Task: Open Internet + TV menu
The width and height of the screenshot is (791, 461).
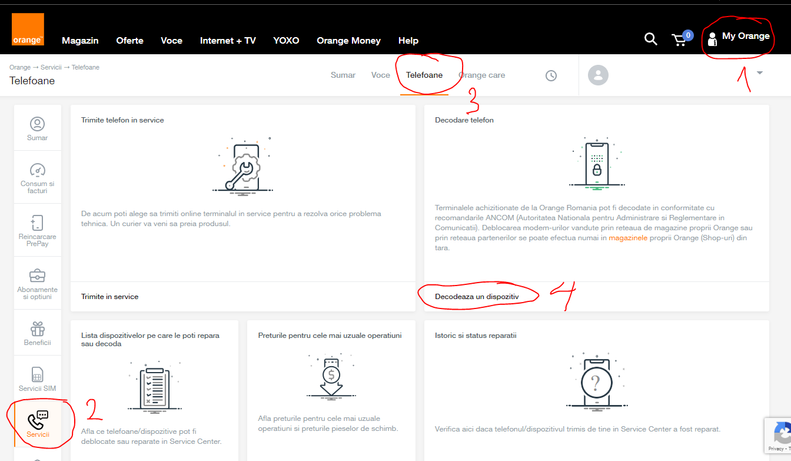Action: tap(228, 41)
